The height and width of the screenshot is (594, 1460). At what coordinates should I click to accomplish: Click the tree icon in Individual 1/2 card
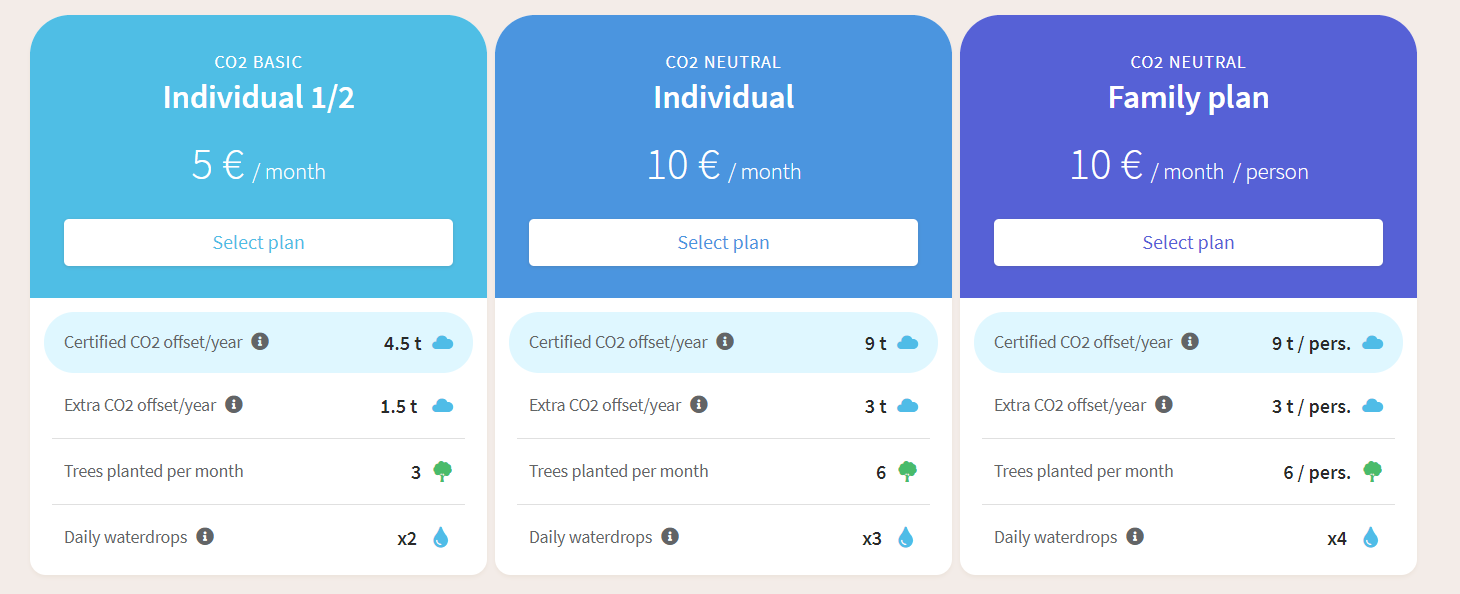point(442,471)
